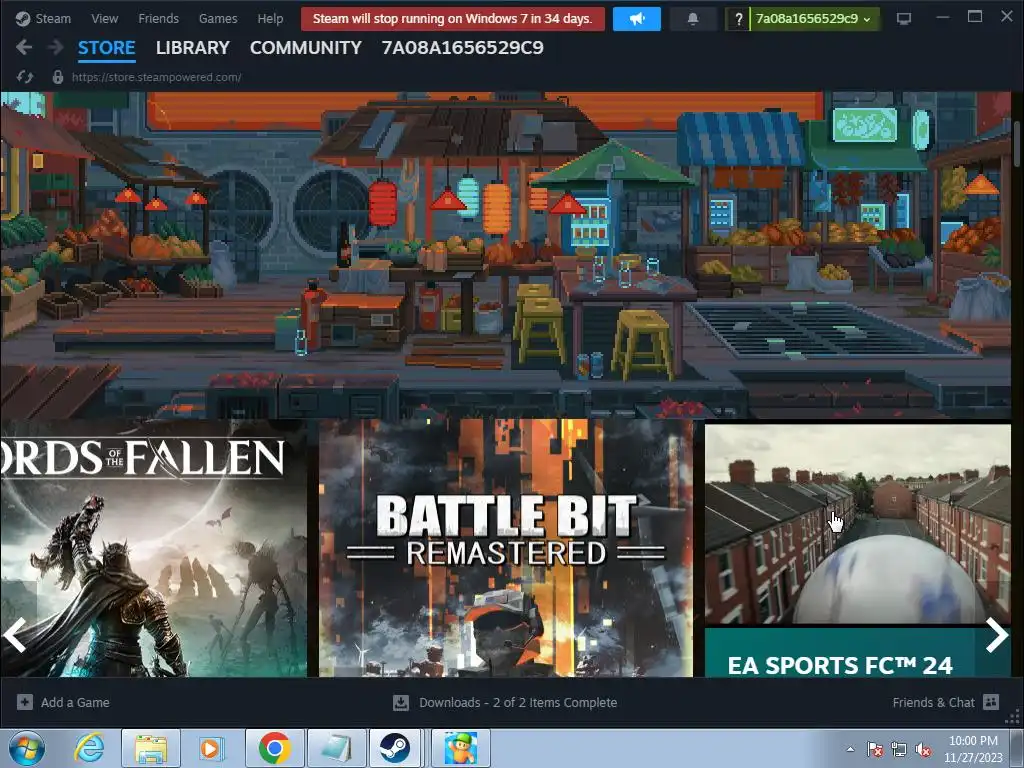Show hidden system tray icons
Screen dimensions: 1024x768
(850, 749)
